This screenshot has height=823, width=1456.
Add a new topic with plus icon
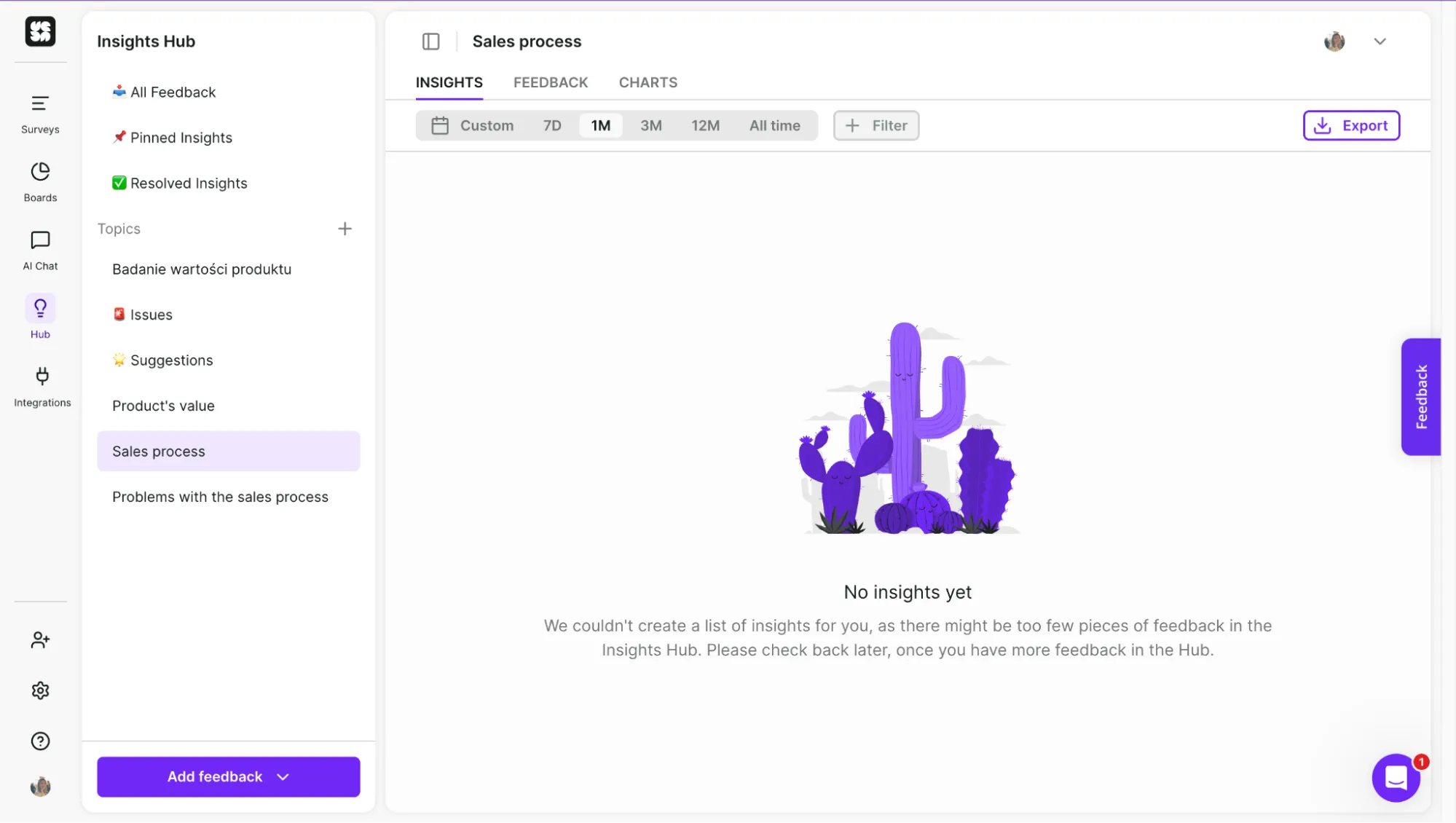pos(345,229)
